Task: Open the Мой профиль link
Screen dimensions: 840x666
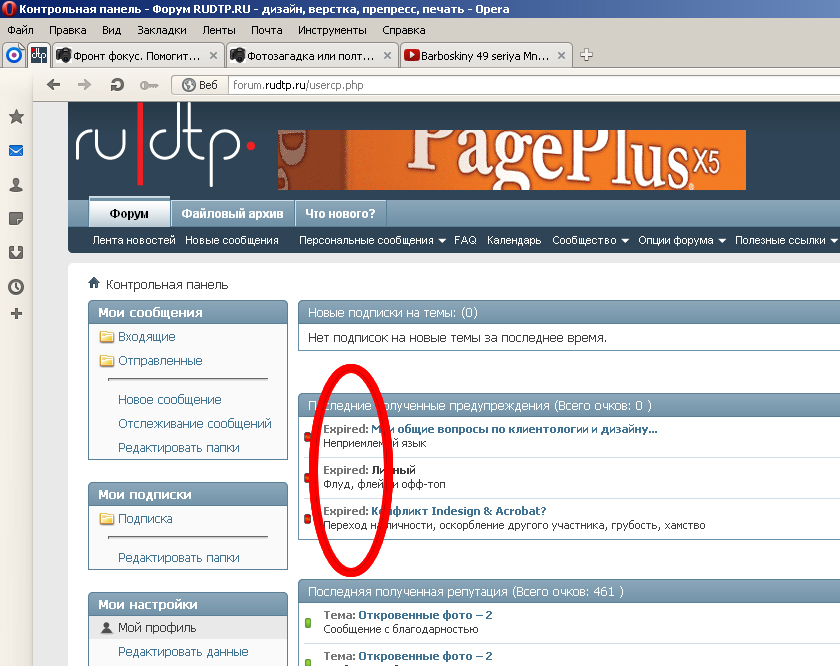Action: click(157, 627)
